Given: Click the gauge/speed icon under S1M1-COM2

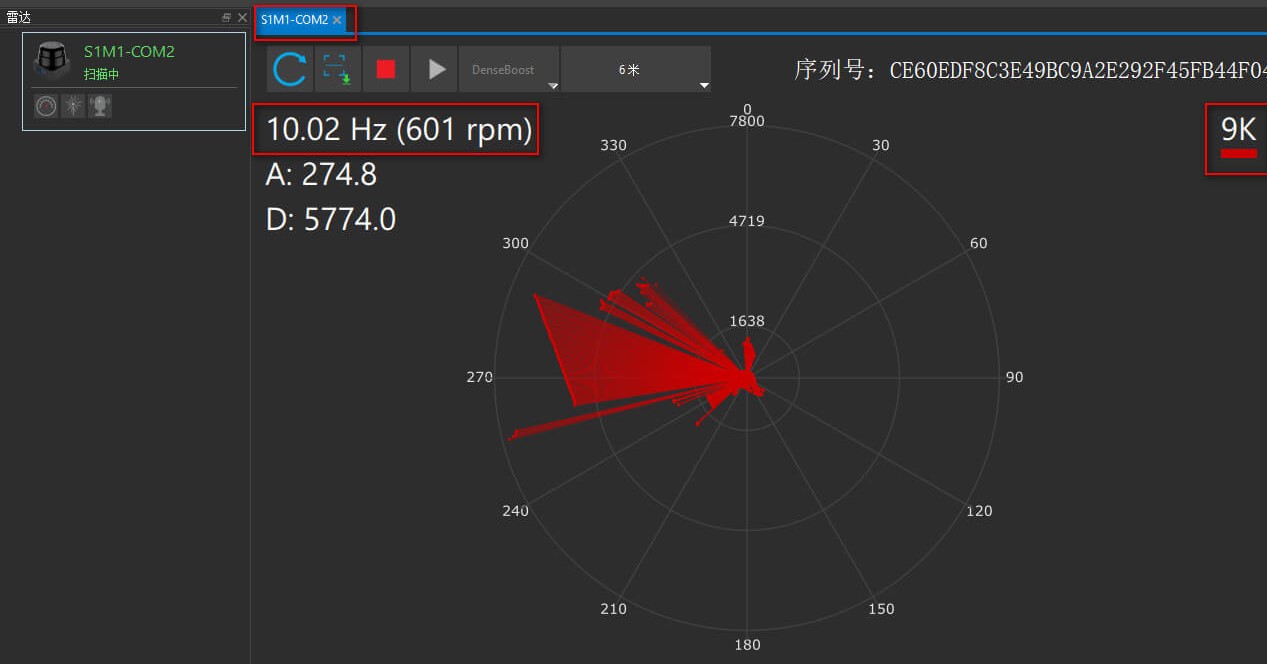Looking at the screenshot, I should pyautogui.click(x=46, y=106).
